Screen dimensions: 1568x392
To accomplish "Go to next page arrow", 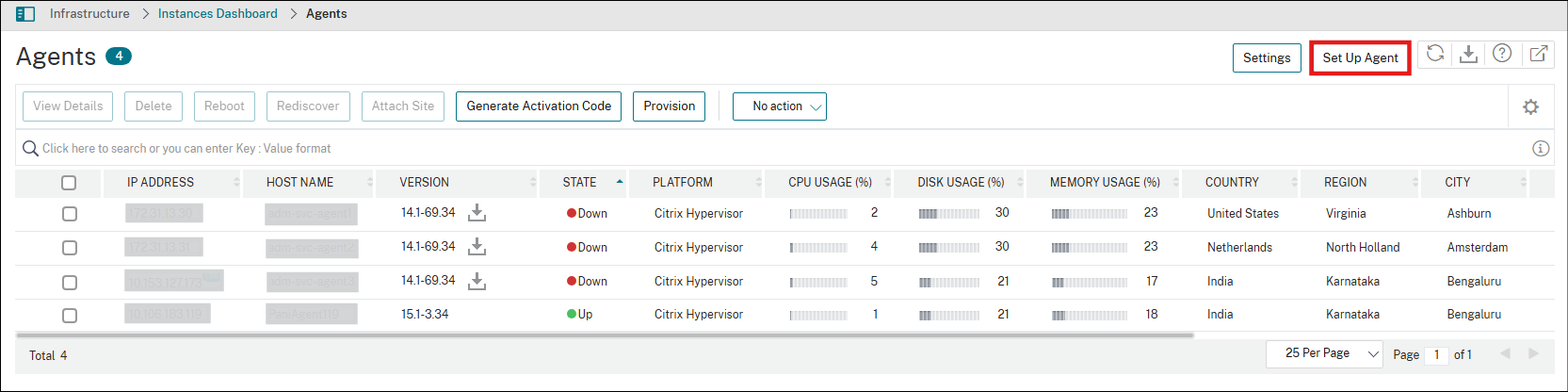I will tap(1533, 353).
